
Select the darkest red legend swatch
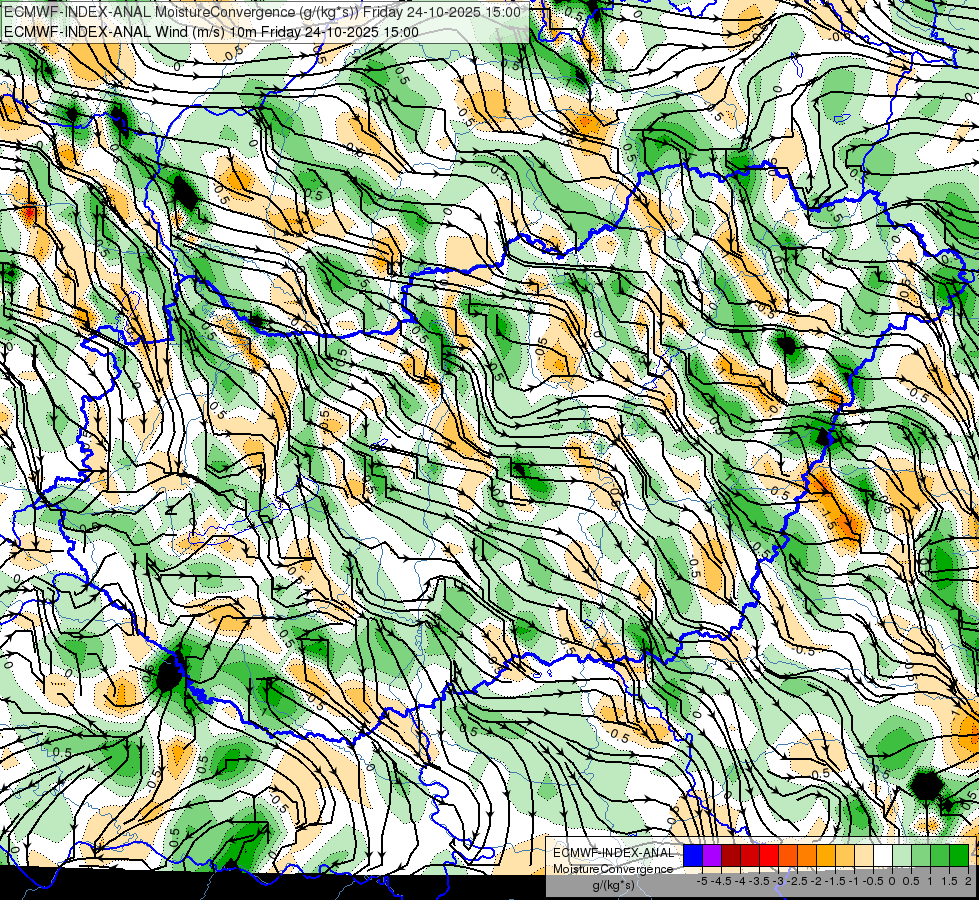[731, 855]
